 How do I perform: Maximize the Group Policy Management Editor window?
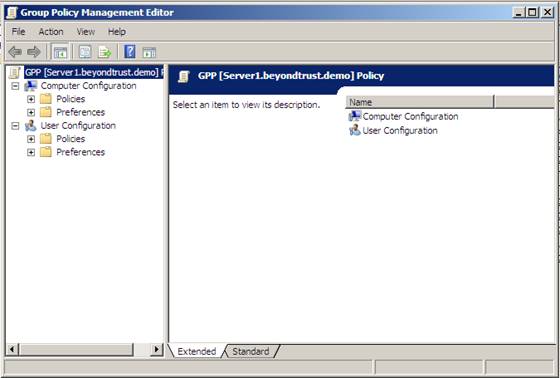pos(532,13)
